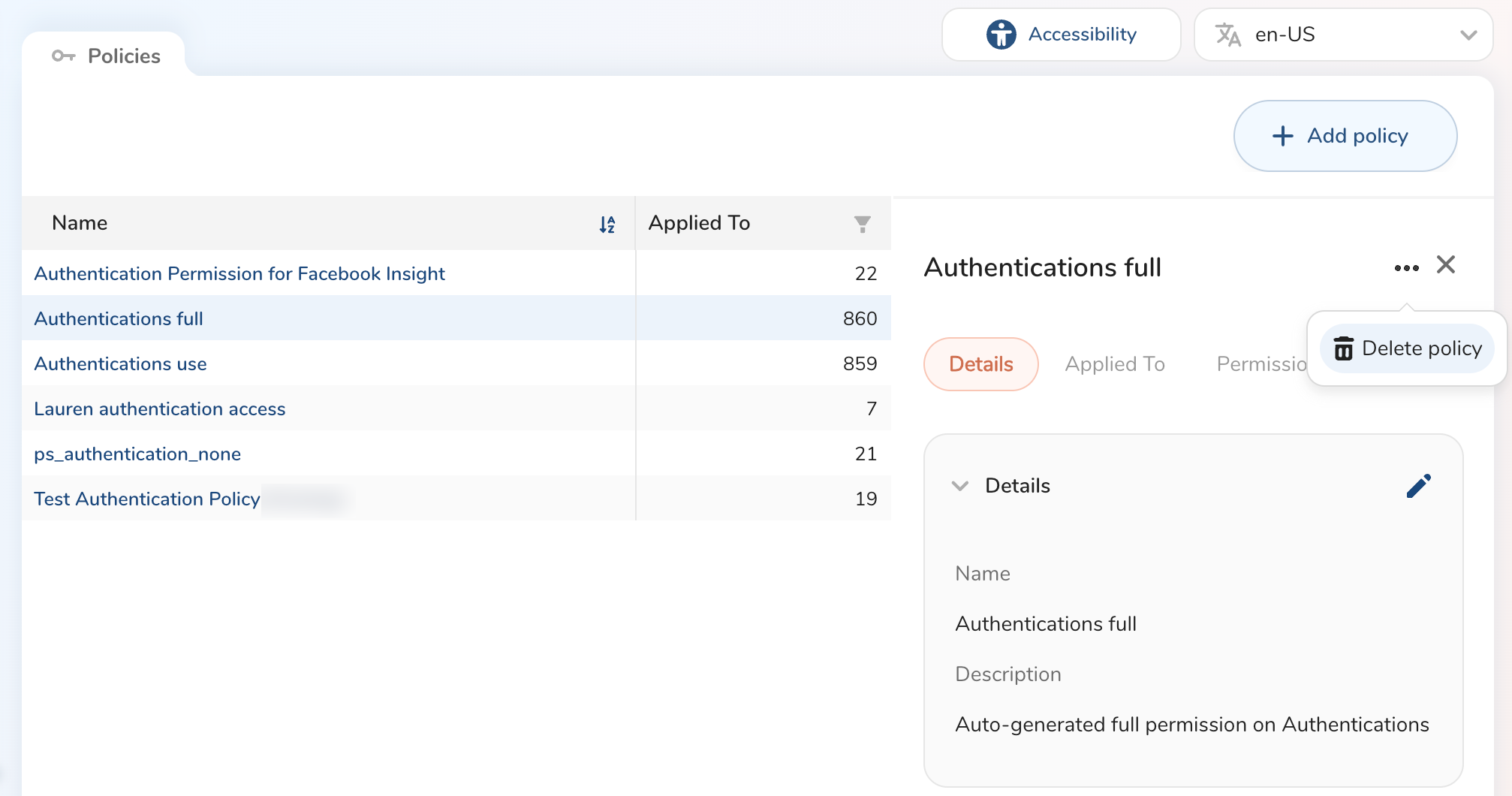This screenshot has width=1512, height=796.
Task: Collapse the Details section chevron
Action: tap(959, 486)
